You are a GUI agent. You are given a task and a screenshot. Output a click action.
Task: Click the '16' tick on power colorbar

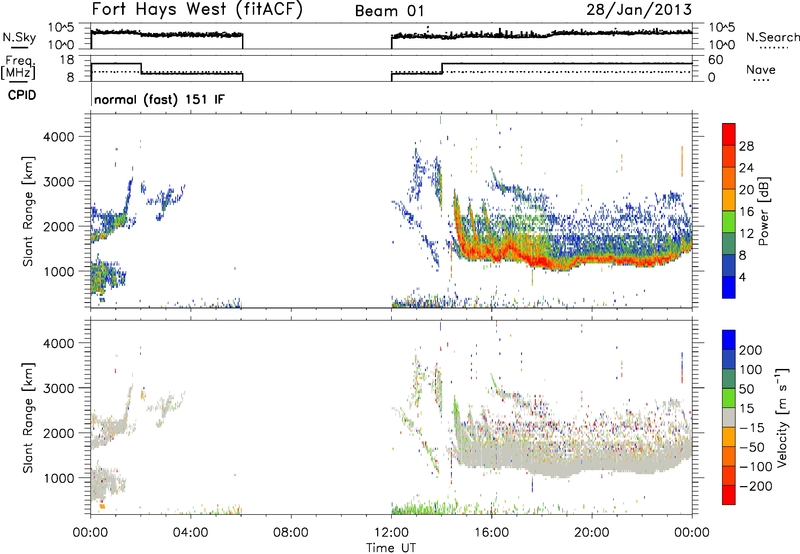[746, 212]
